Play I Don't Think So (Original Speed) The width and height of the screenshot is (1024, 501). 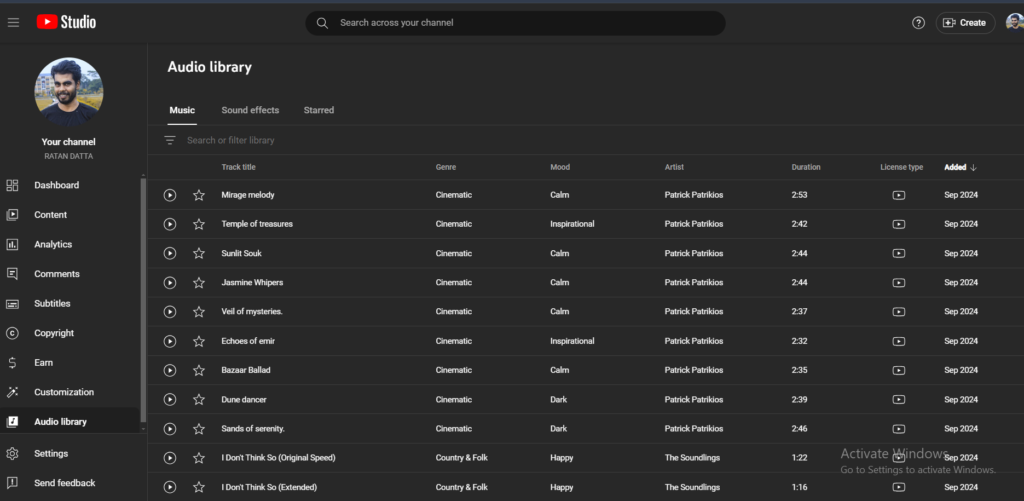pyautogui.click(x=170, y=458)
